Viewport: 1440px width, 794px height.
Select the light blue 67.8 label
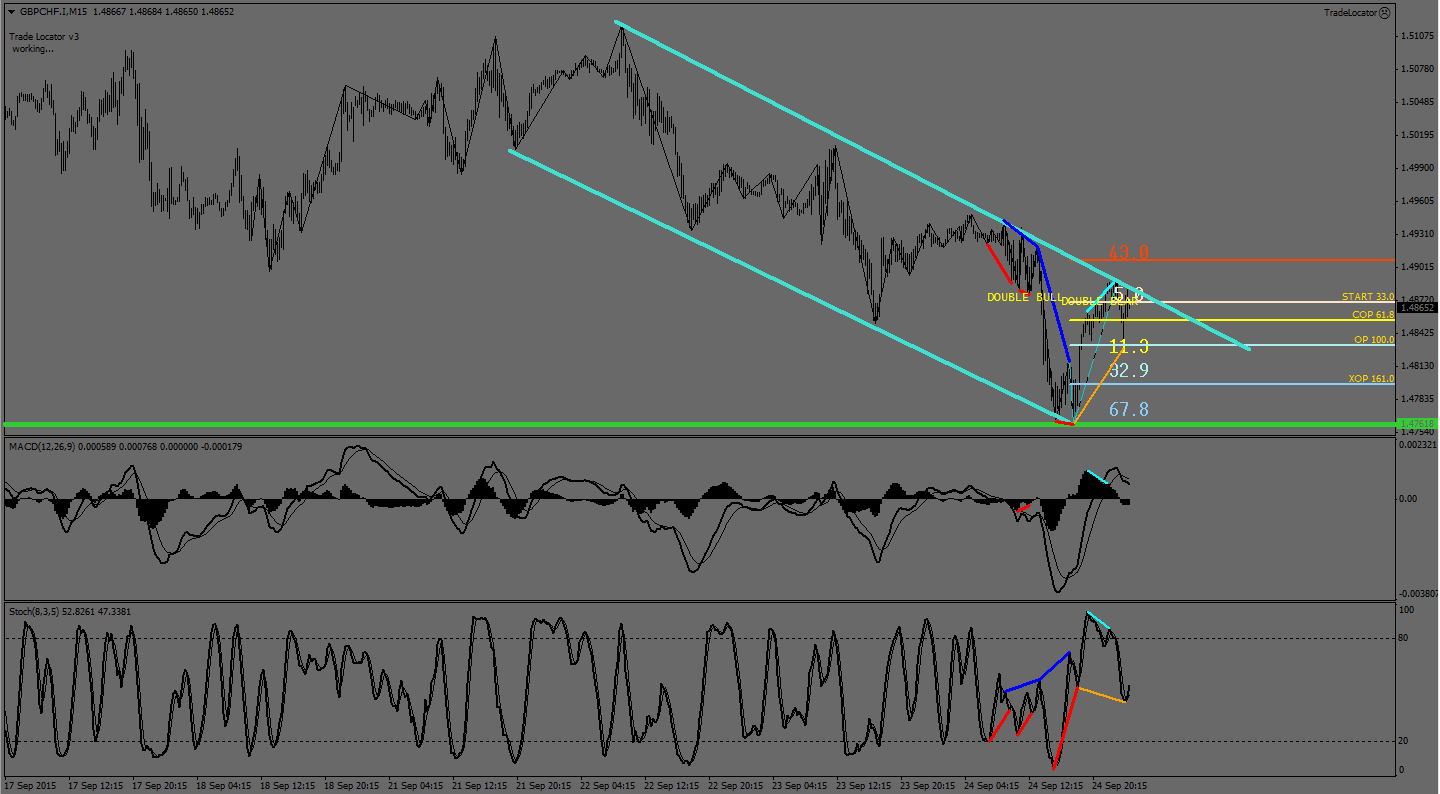click(1128, 409)
